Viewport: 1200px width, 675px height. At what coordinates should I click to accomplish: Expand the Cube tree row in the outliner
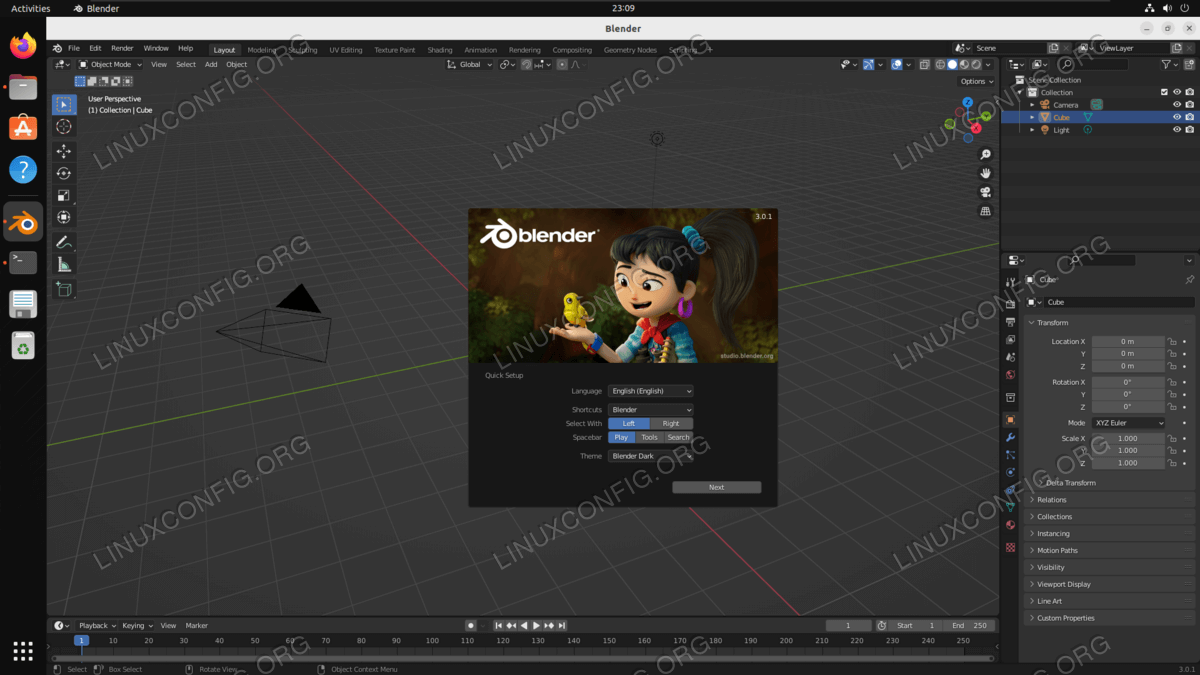pyautogui.click(x=1033, y=117)
